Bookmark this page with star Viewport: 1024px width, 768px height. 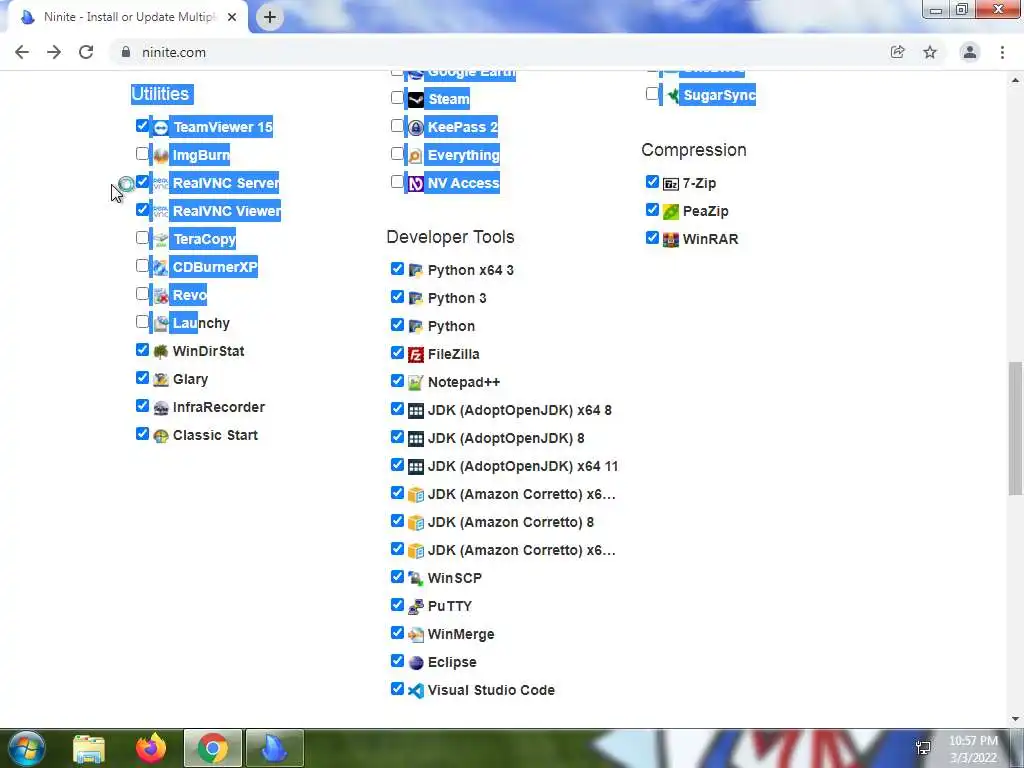coord(930,52)
